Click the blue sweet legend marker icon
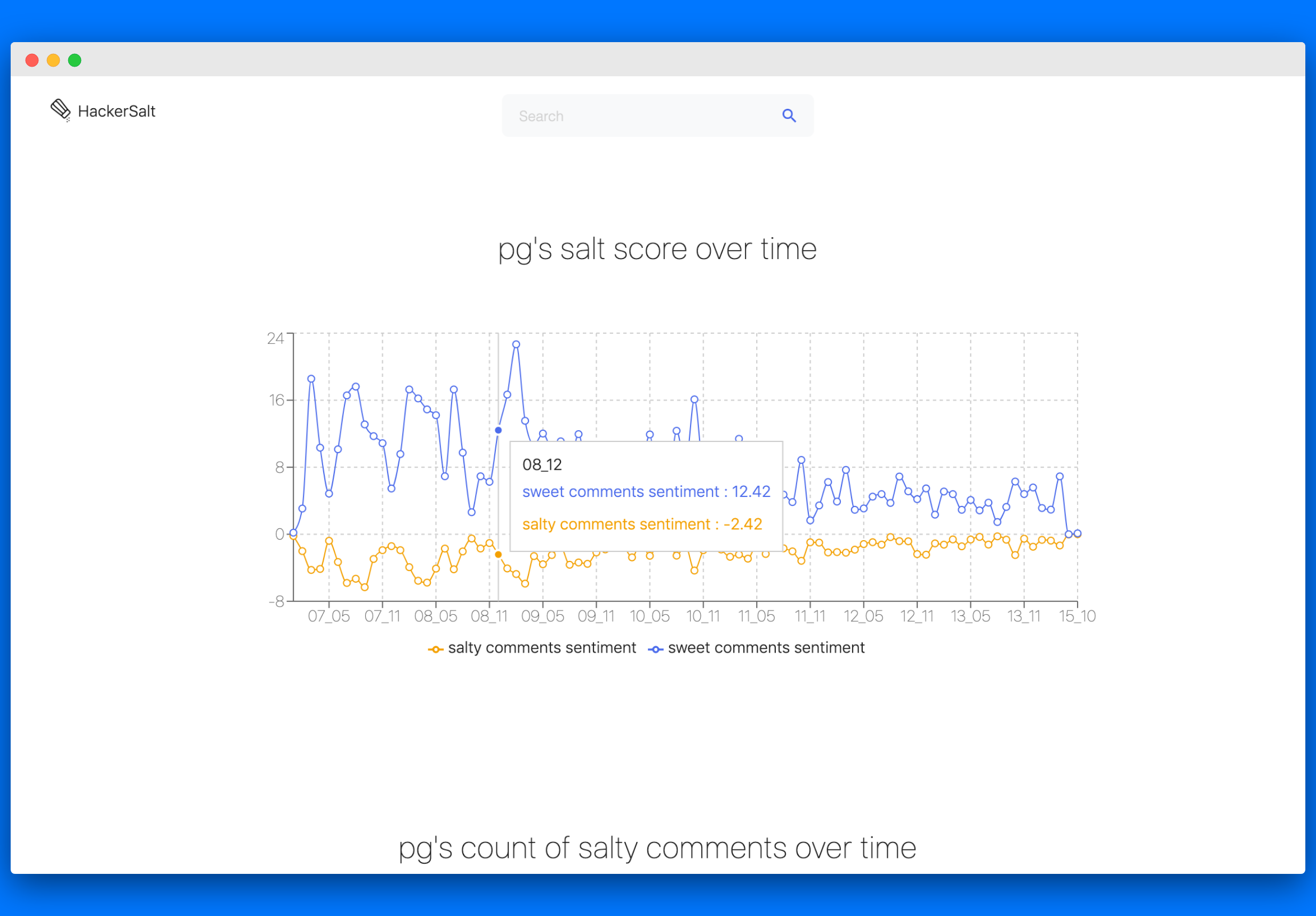The height and width of the screenshot is (916, 1316). tap(655, 649)
